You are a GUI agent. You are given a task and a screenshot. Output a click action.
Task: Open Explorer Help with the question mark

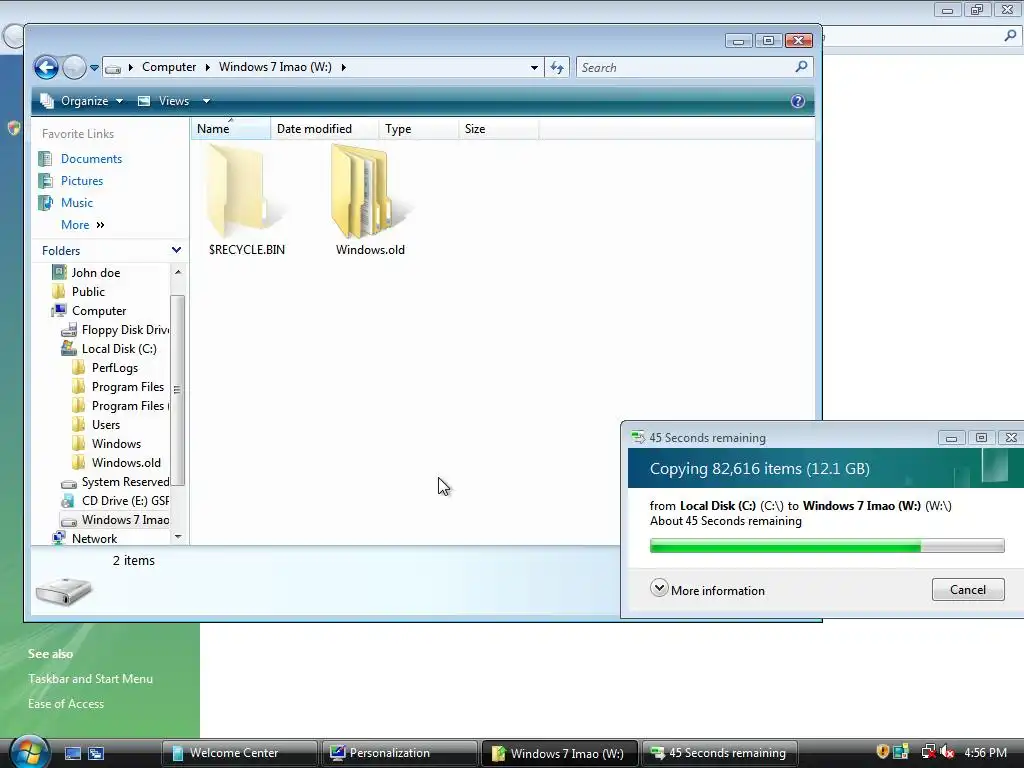[x=797, y=101]
